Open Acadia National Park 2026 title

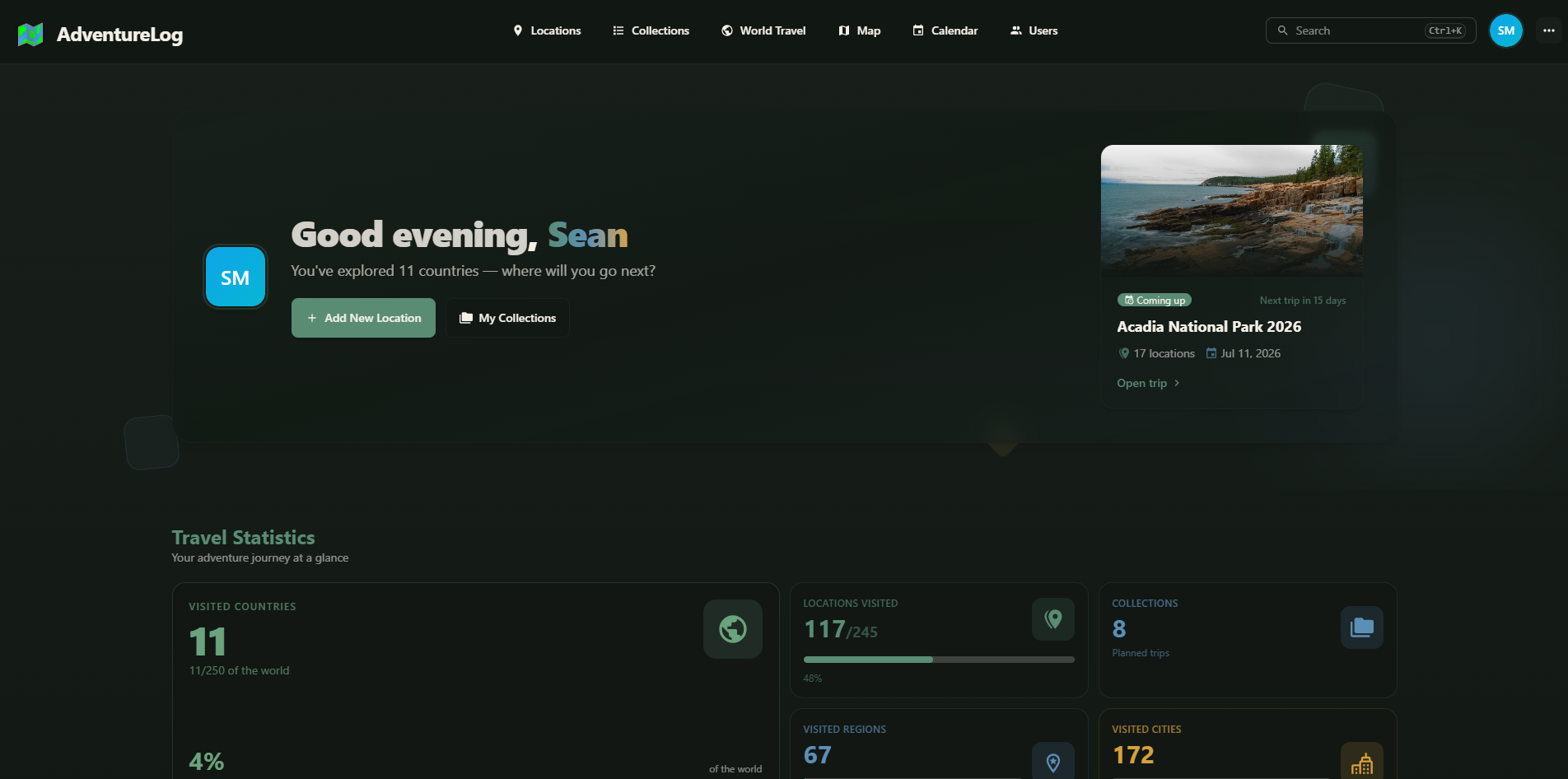[x=1209, y=327]
